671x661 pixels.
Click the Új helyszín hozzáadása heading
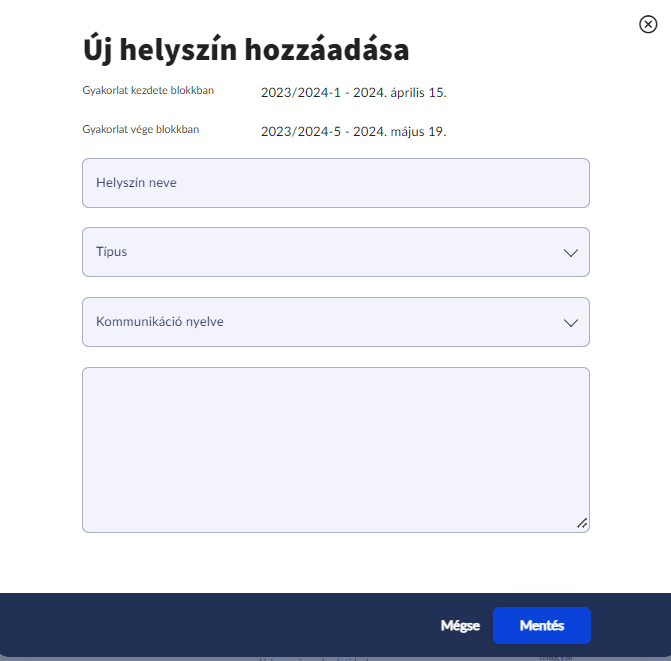(x=245, y=50)
